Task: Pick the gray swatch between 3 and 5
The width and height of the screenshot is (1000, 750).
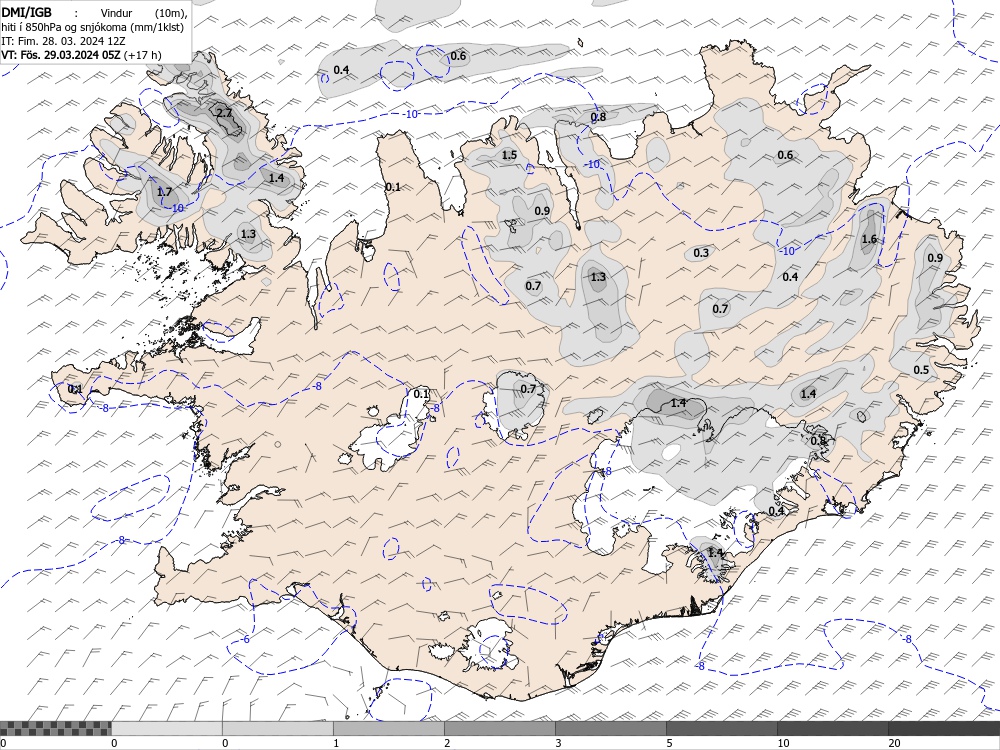Action: (610, 728)
